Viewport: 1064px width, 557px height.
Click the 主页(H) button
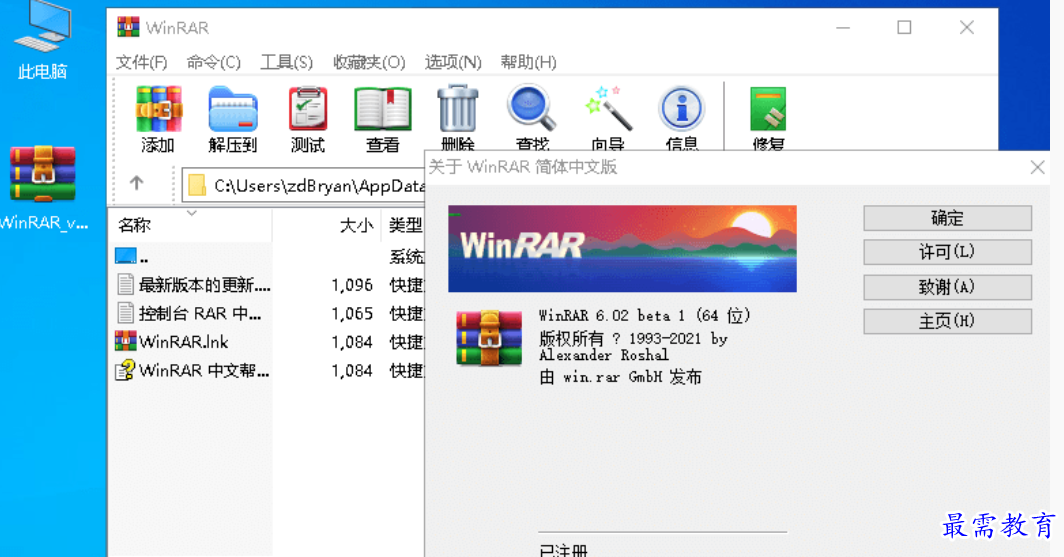point(947,321)
